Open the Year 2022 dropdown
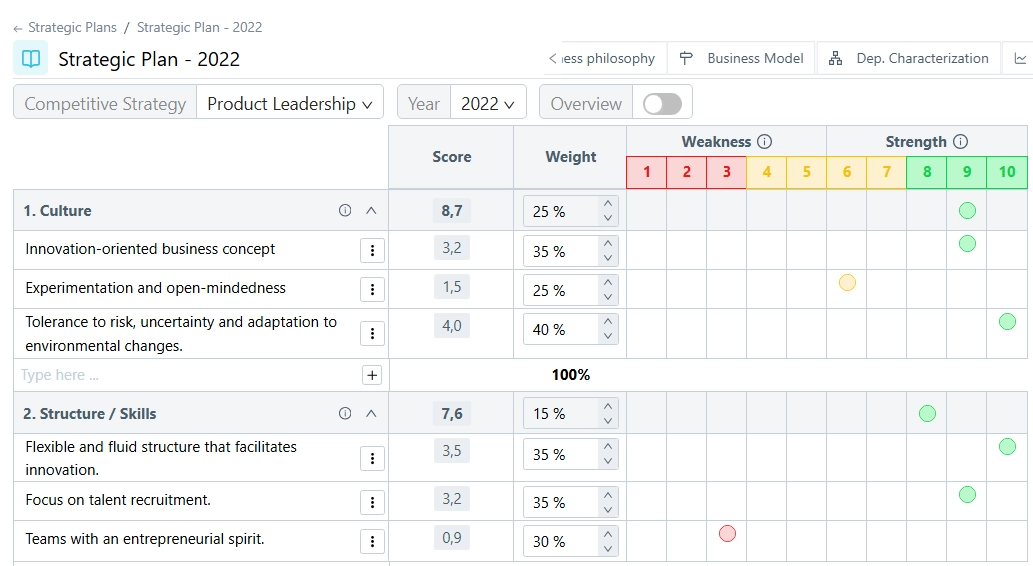This screenshot has width=1033, height=566. pyautogui.click(x=487, y=104)
